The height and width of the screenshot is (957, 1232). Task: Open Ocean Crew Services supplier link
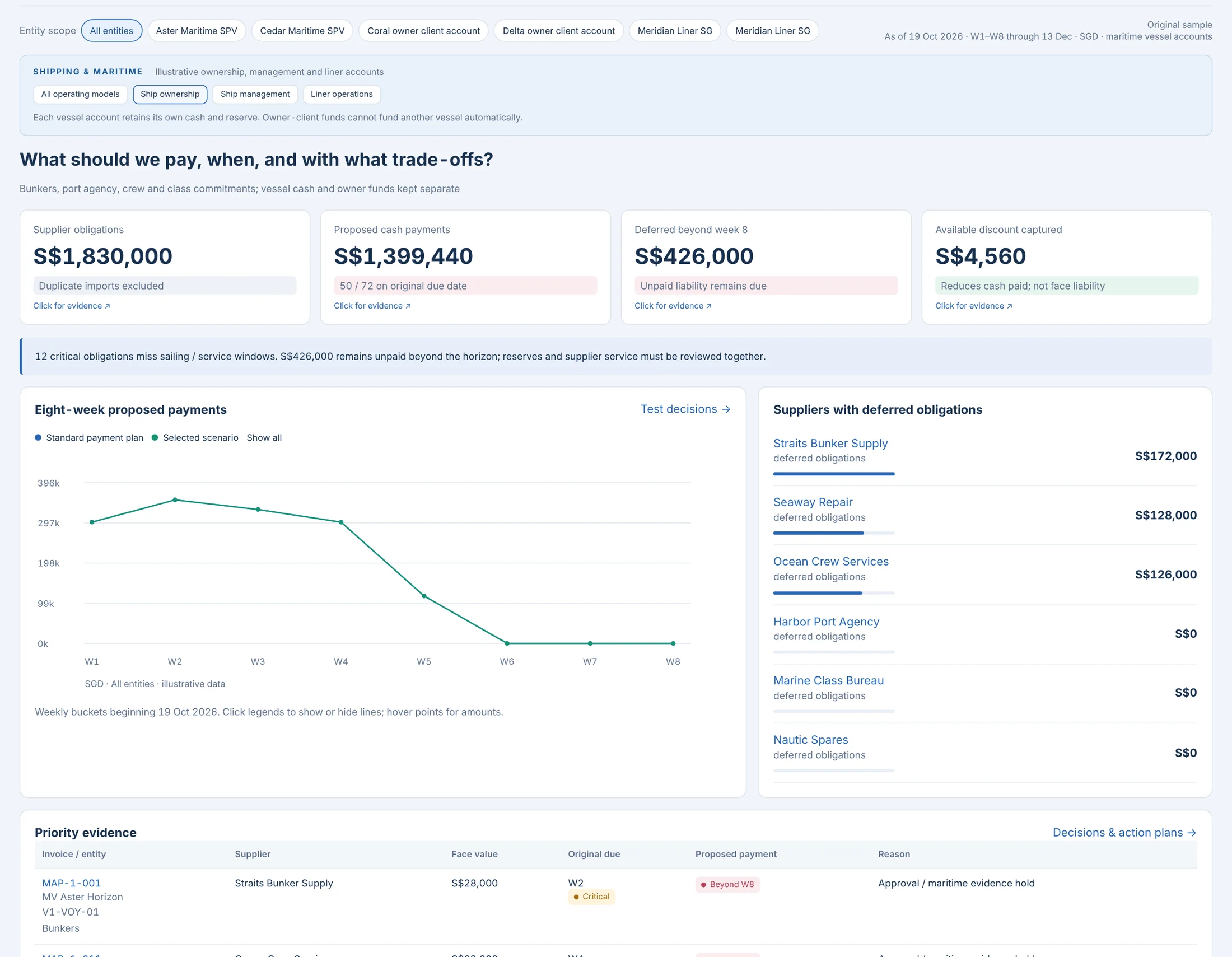[831, 561]
